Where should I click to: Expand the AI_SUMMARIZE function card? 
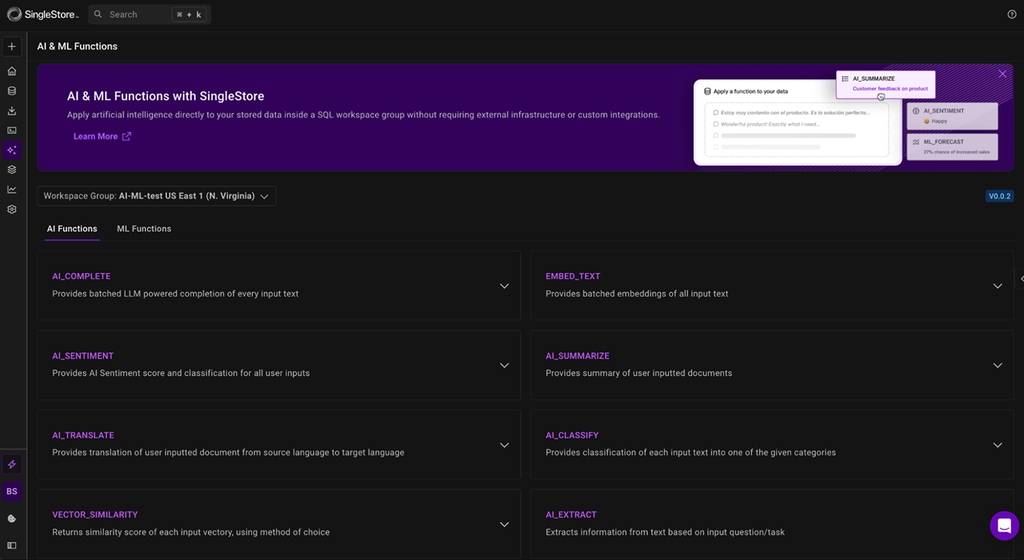(x=997, y=365)
